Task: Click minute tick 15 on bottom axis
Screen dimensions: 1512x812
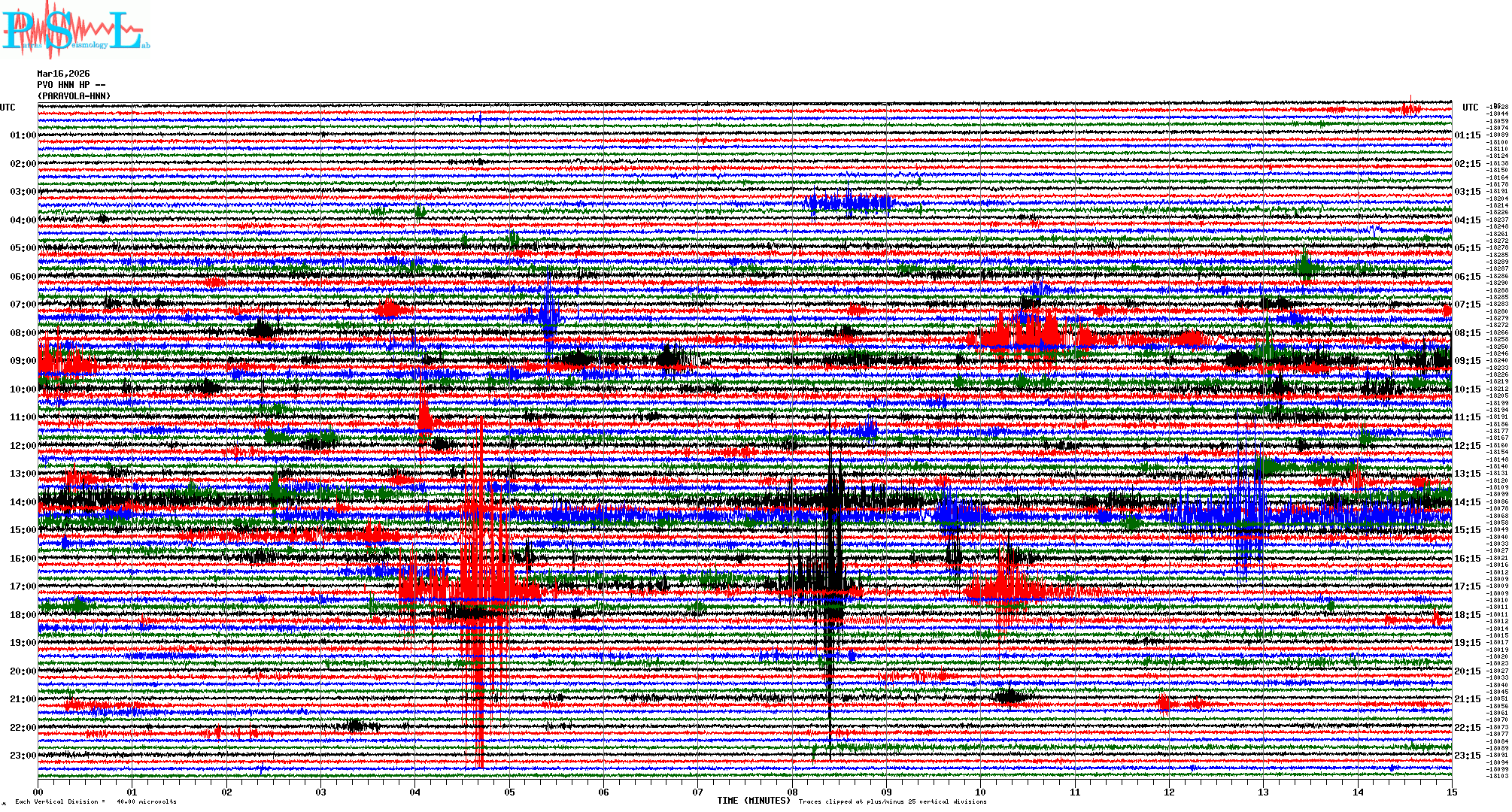Action: point(1451,792)
